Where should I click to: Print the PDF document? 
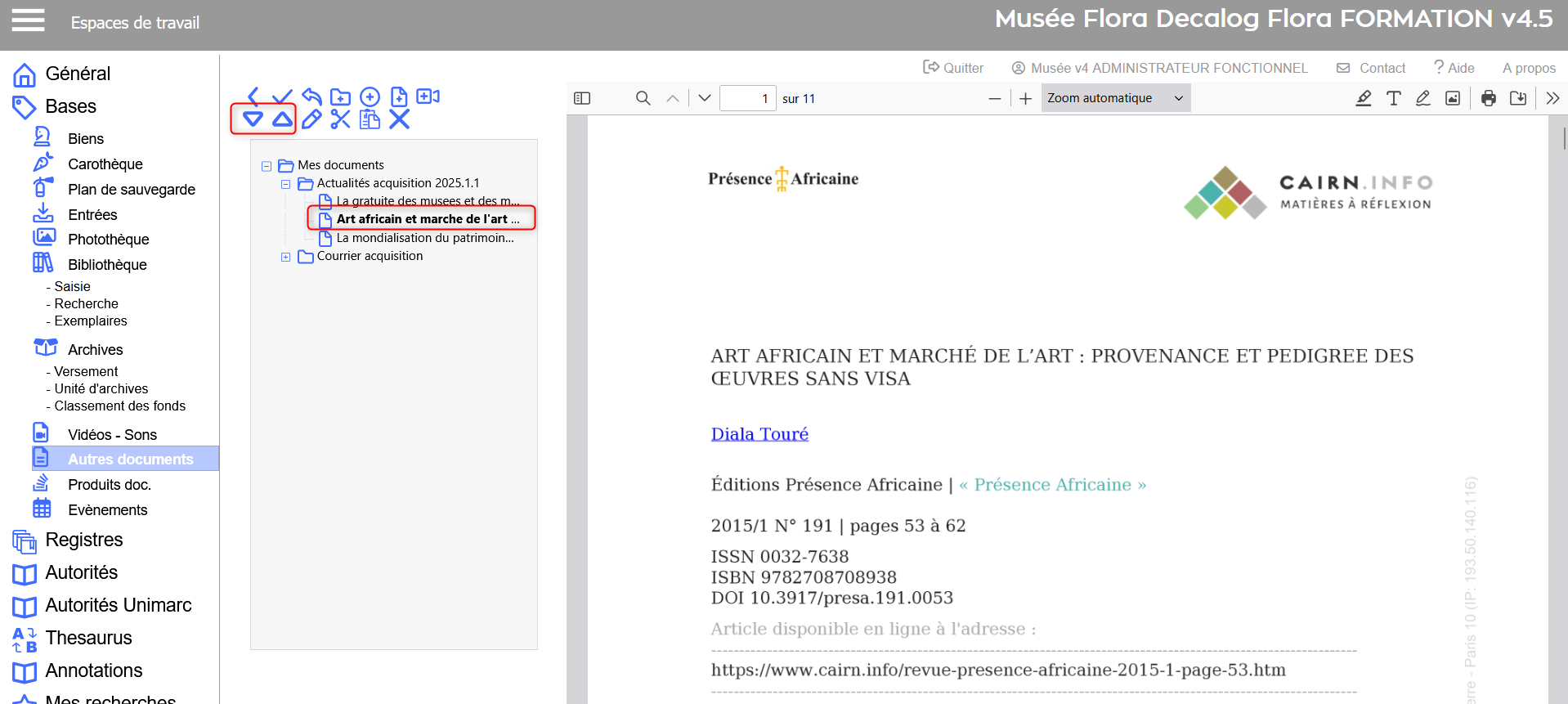(x=1488, y=98)
